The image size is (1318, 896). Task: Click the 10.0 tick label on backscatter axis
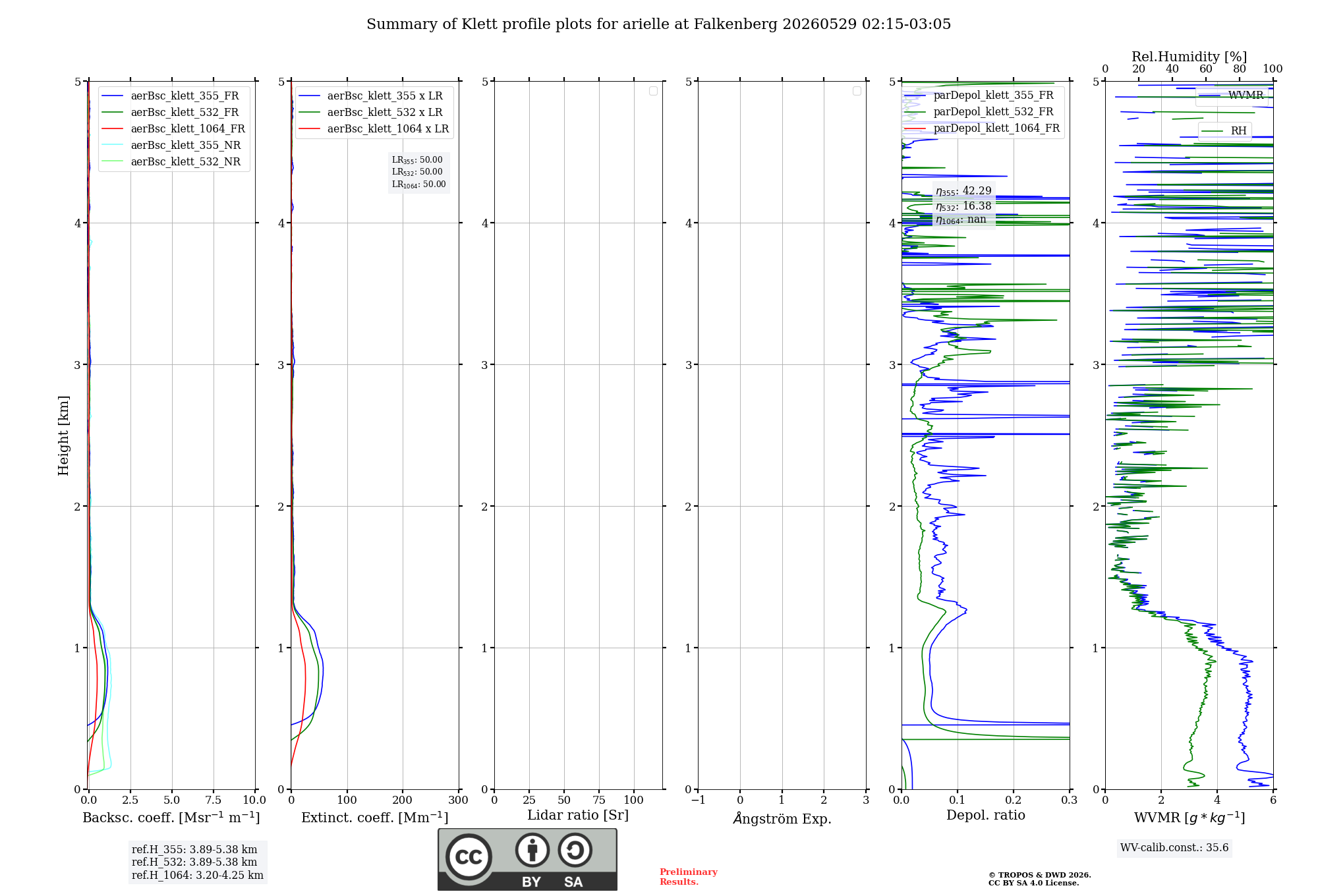[x=254, y=800]
